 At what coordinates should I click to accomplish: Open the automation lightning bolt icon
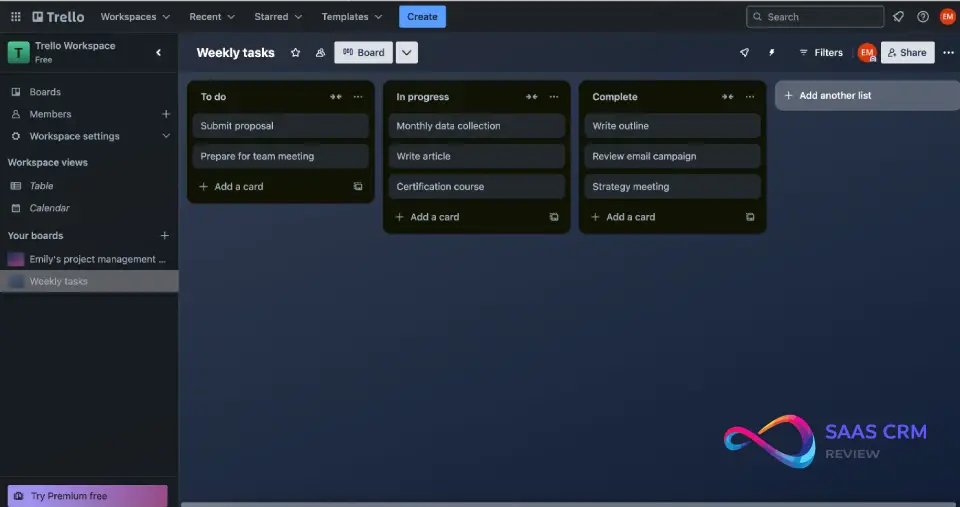pyautogui.click(x=771, y=53)
